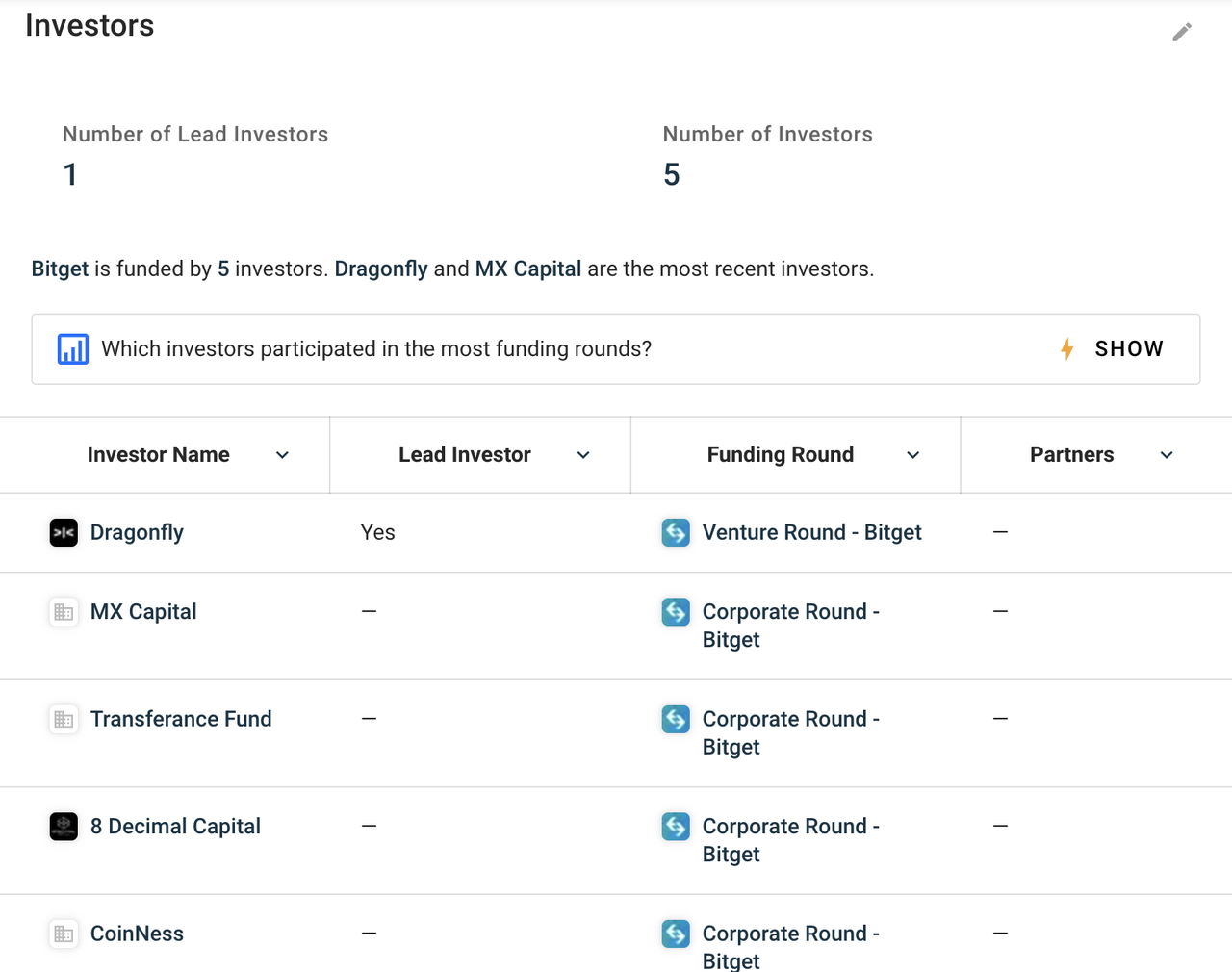Viewport: 1232px width, 972px height.
Task: Open the Partners column dropdown arrow
Action: (1167, 455)
